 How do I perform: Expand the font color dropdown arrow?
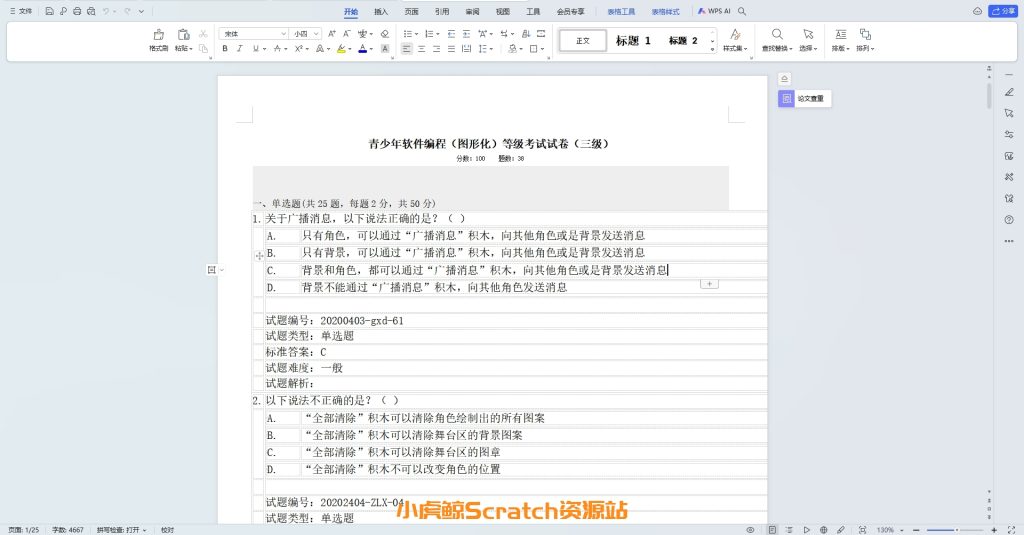tap(372, 48)
